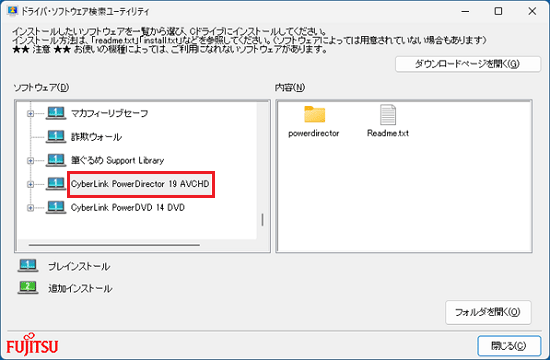The image size is (550, 360).
Task: Select CyberLink PowerDVD 14 DVD entry
Action: coord(128,207)
